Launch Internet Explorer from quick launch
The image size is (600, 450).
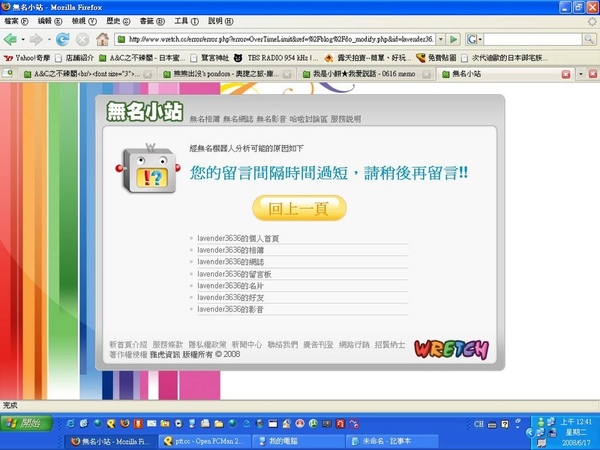(70, 424)
